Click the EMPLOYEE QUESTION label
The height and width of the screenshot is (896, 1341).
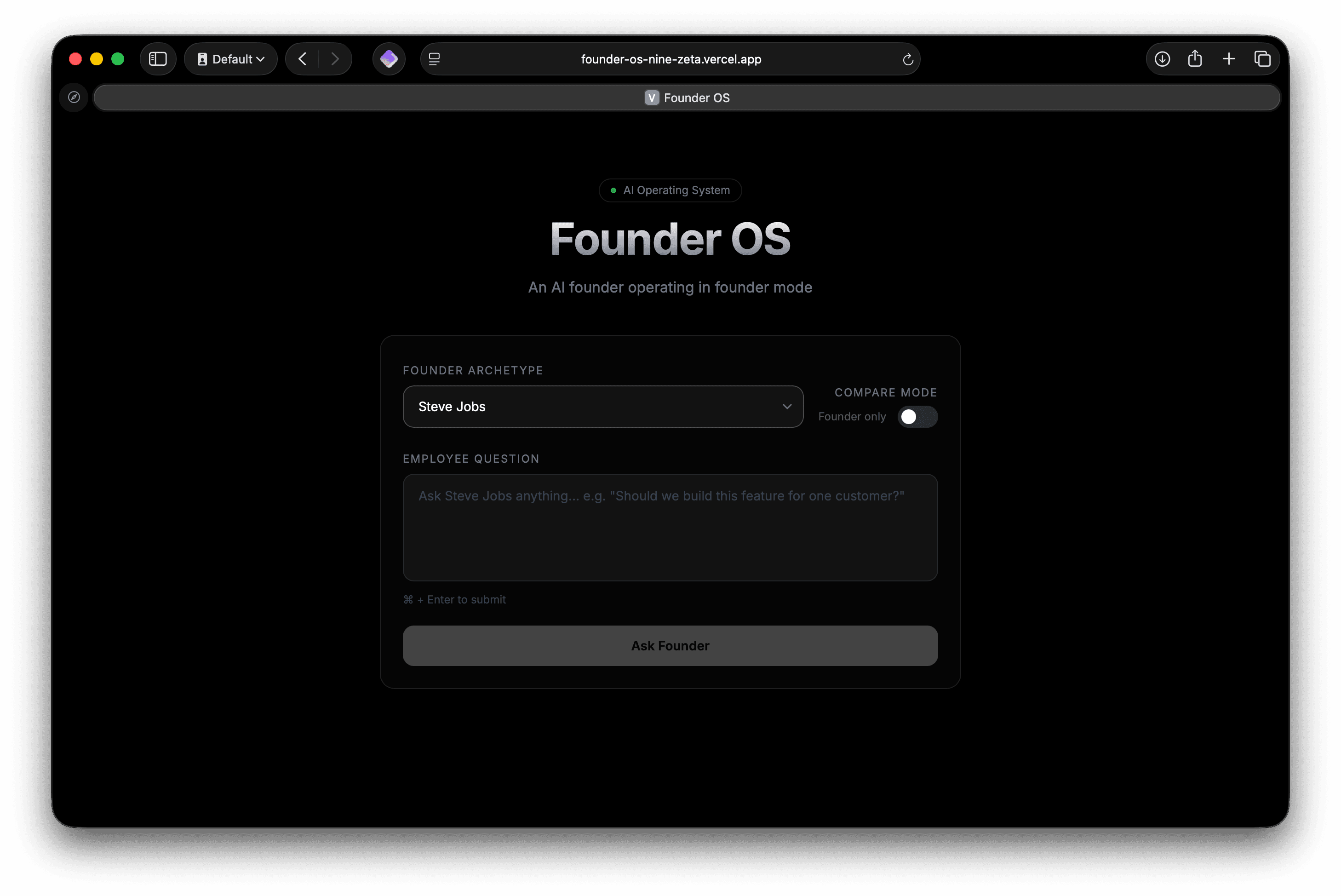[471, 459]
